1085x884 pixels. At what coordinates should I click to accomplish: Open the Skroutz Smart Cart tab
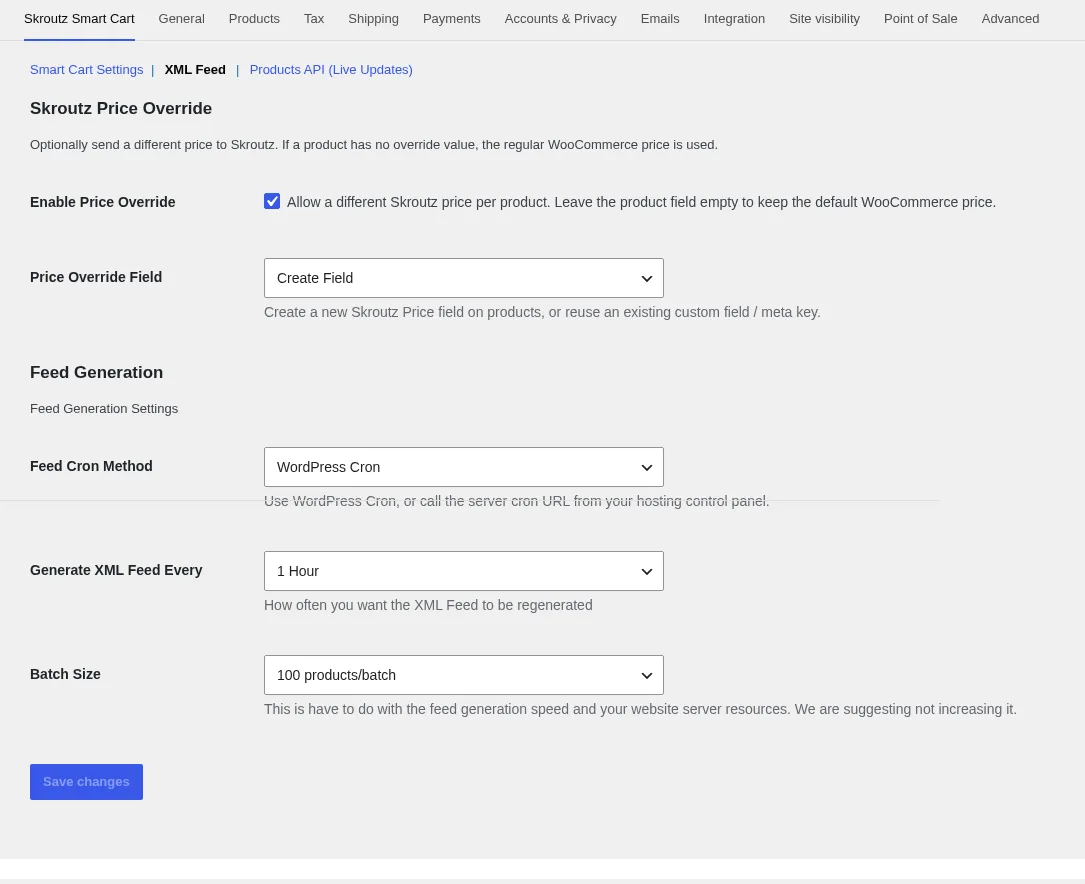click(x=79, y=19)
